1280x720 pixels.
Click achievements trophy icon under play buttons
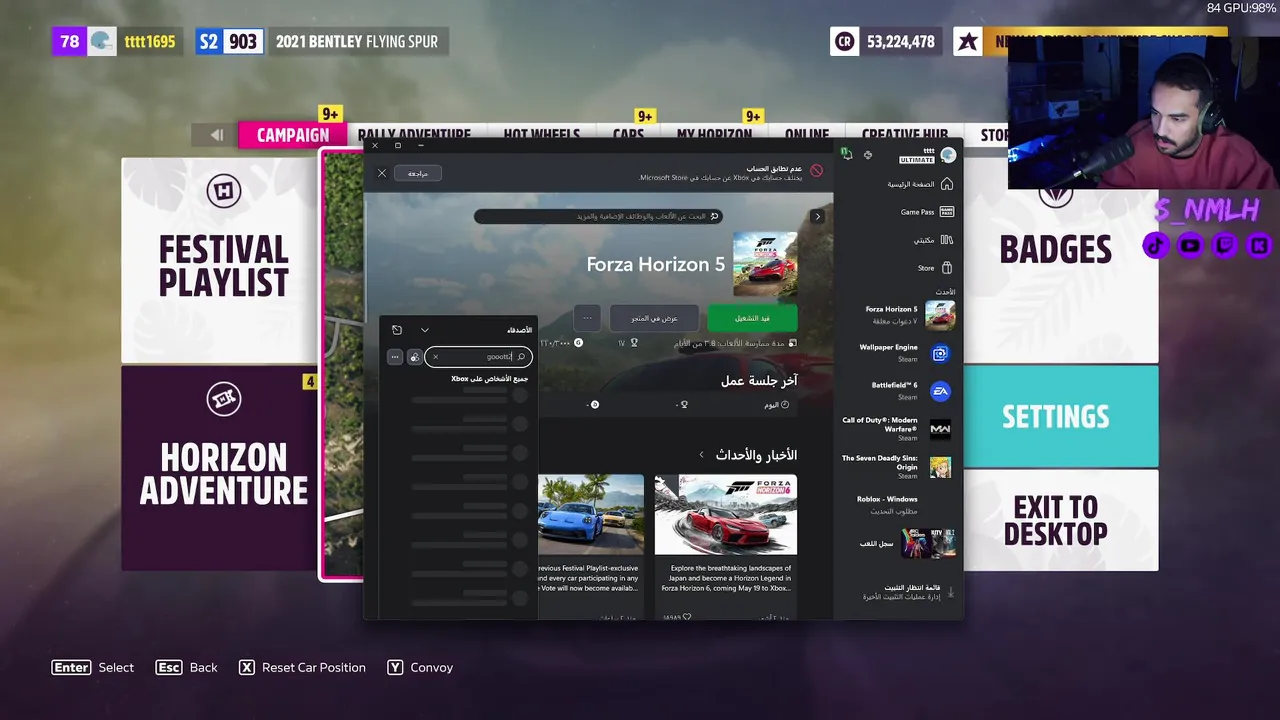pyautogui.click(x=634, y=343)
